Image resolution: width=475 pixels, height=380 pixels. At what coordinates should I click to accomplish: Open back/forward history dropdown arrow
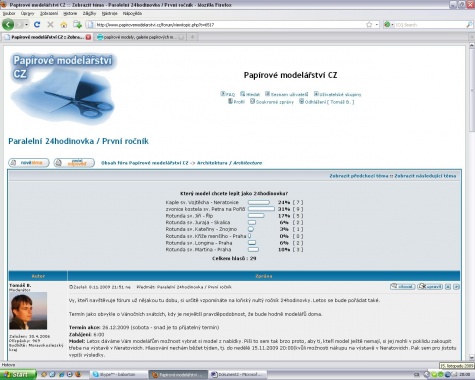click(x=27, y=25)
